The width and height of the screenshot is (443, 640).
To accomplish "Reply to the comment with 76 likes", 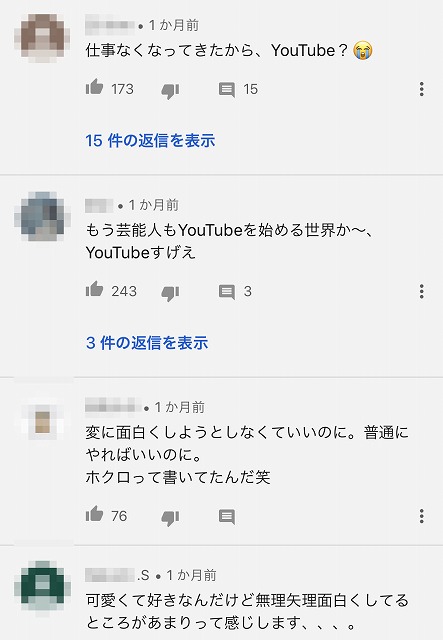I will click(x=227, y=517).
